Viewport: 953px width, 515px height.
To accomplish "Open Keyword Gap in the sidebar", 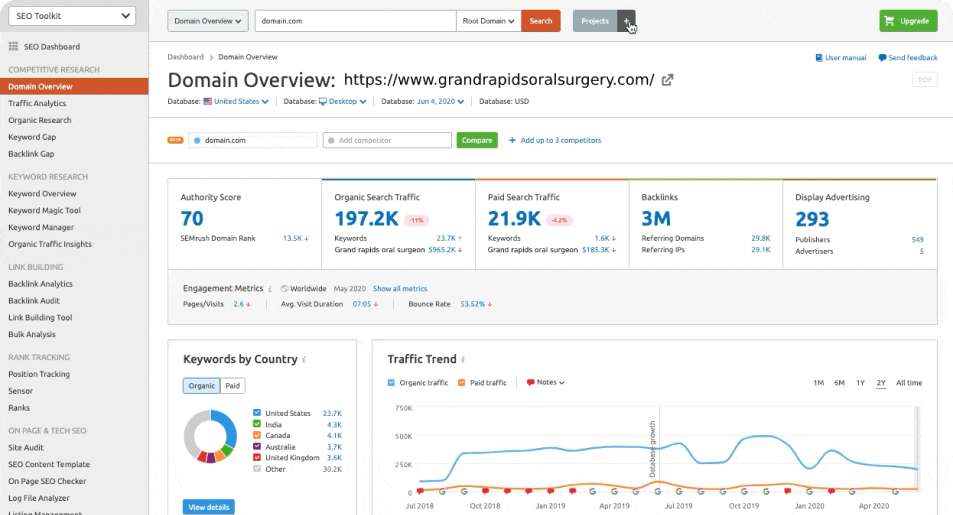I will pyautogui.click(x=32, y=137).
